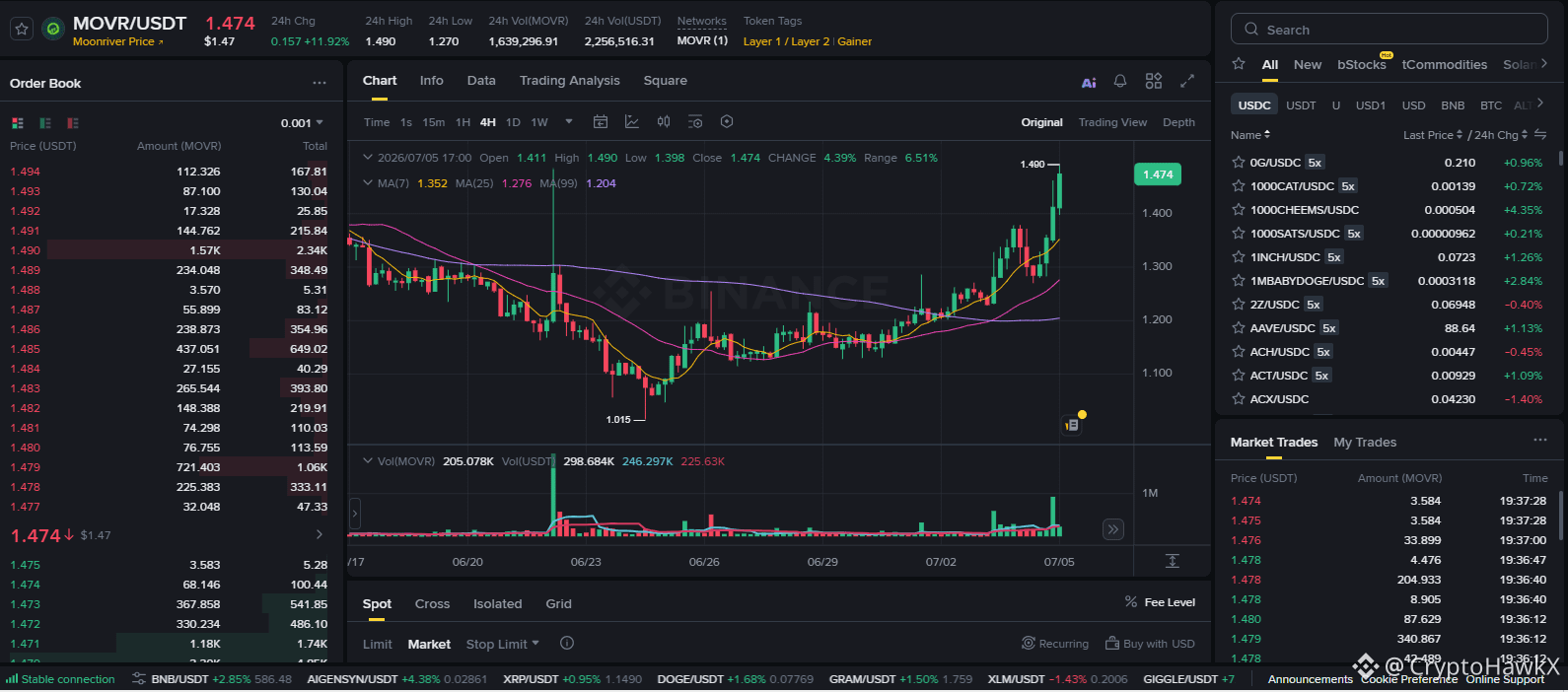Jump to latest candle double-arrow icon
The width and height of the screenshot is (1568, 692).
[1113, 529]
